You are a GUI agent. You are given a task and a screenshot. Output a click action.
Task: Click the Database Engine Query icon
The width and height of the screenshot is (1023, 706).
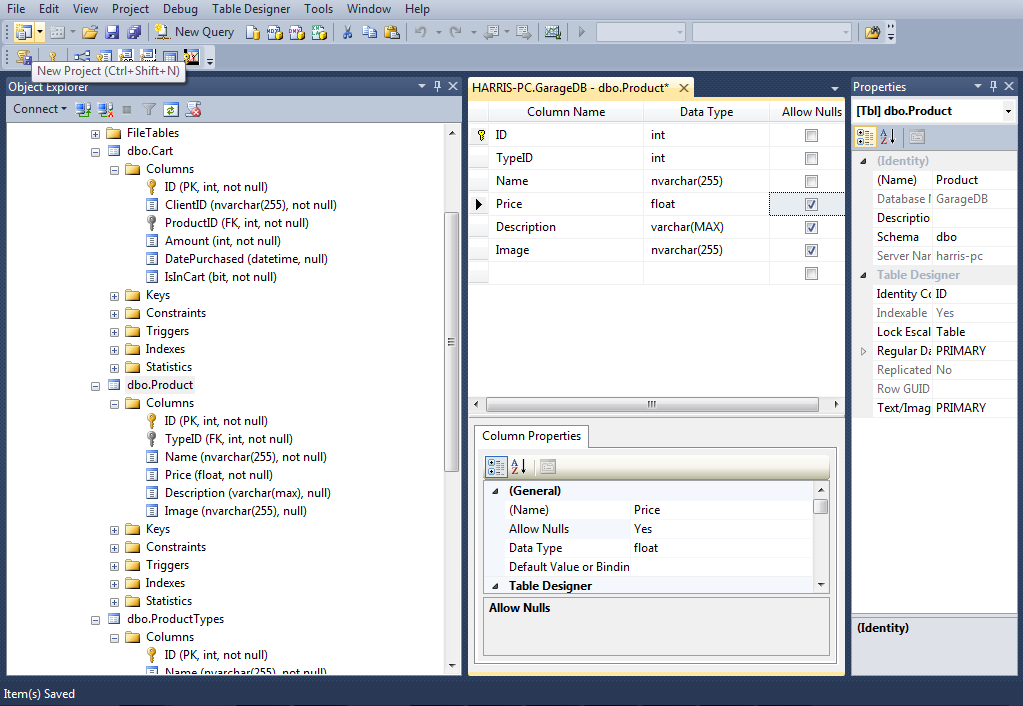252,32
